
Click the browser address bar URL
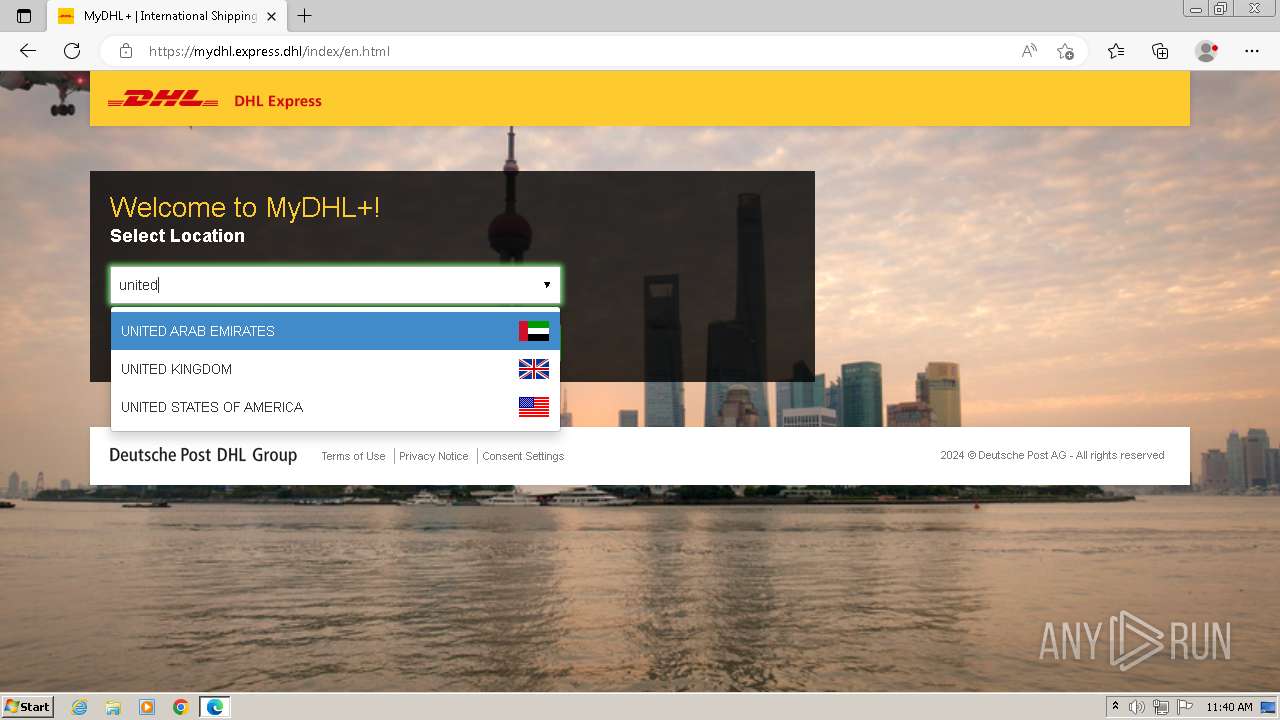click(269, 51)
